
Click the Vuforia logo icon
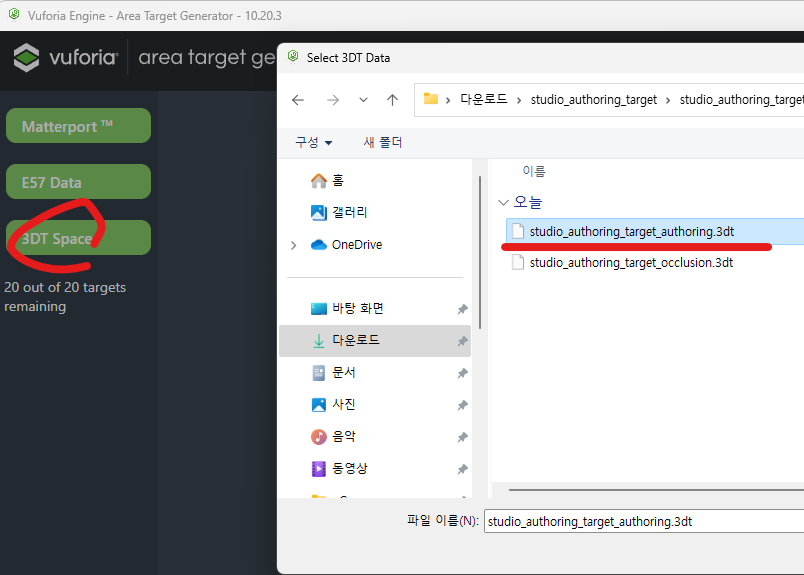[x=26, y=57]
